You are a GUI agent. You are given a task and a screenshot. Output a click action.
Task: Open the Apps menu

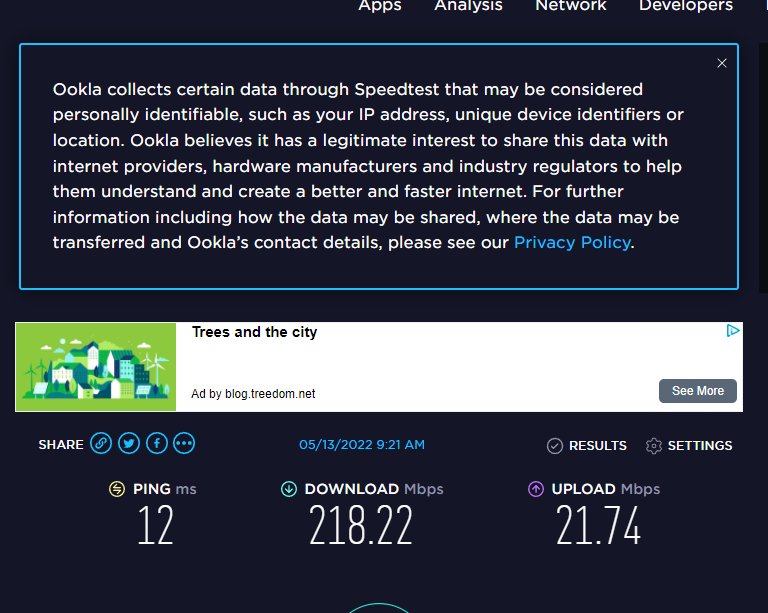(x=380, y=5)
